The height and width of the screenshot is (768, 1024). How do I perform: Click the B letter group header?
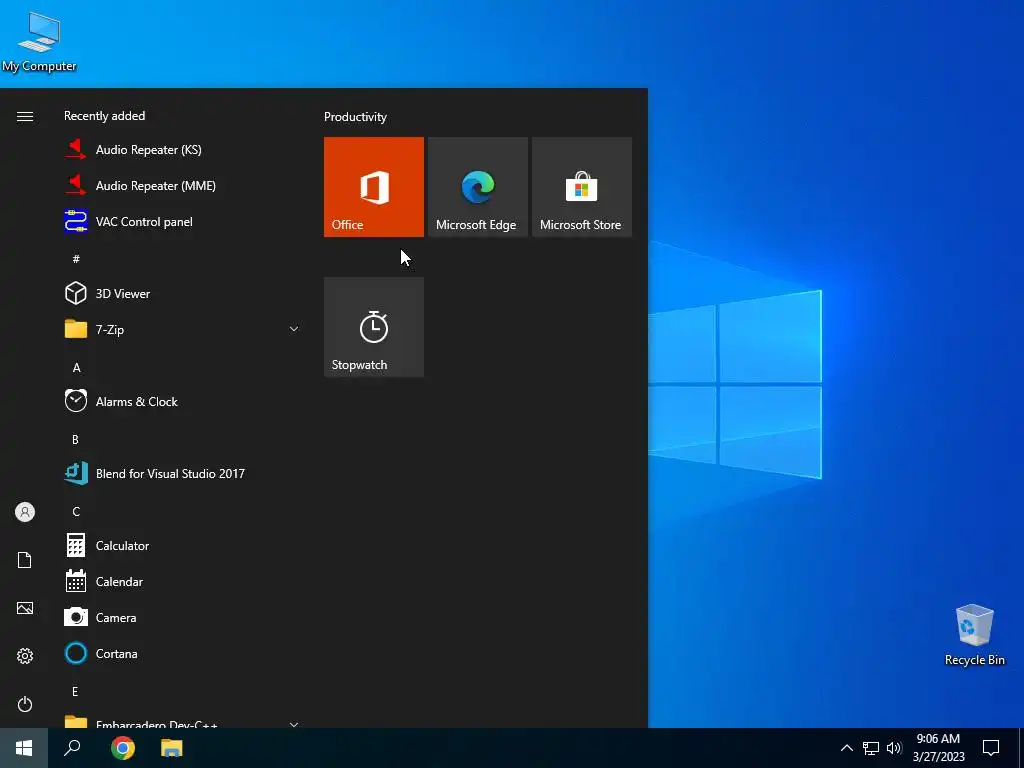point(75,440)
